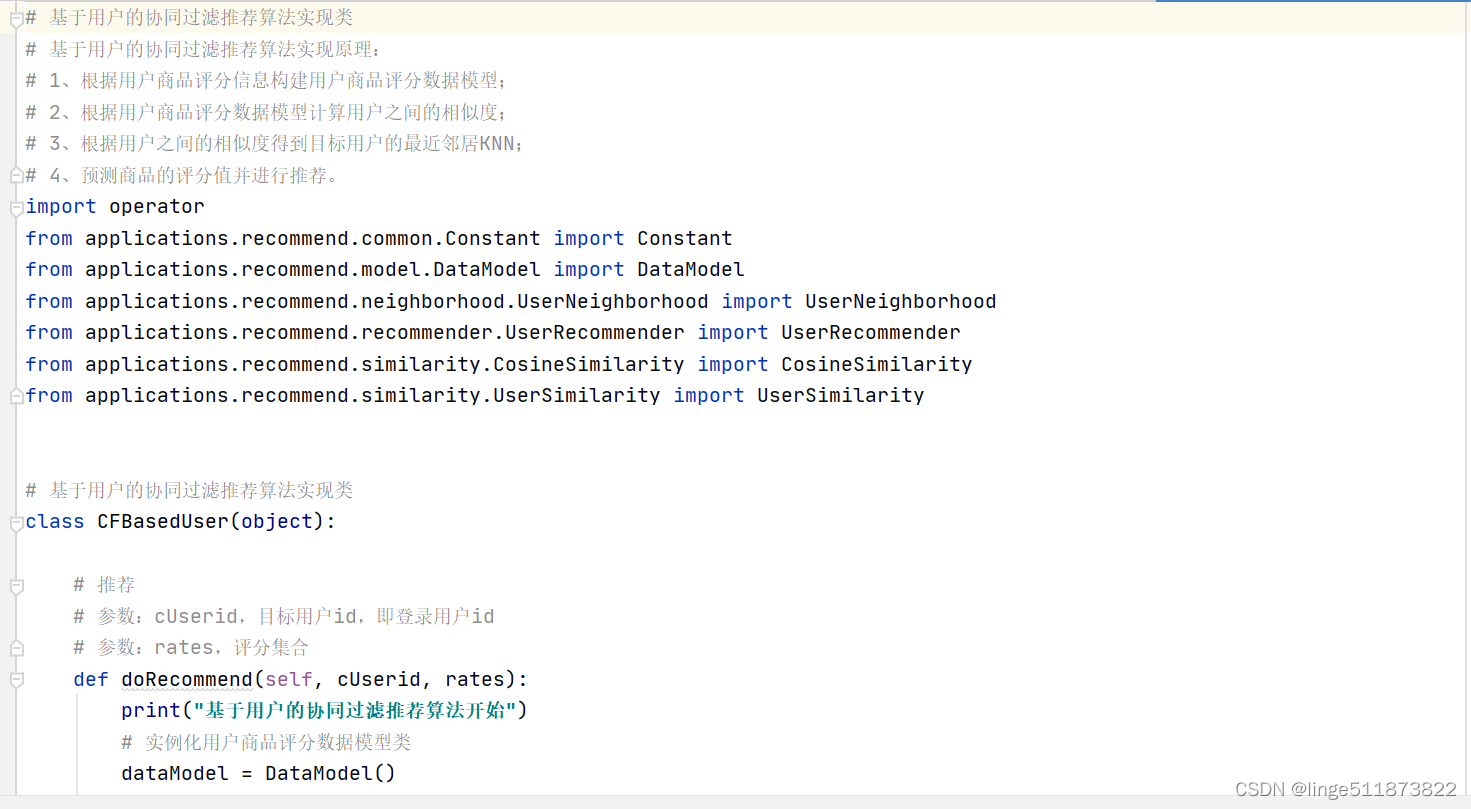Click imported name 'UserRecommender' at line end
Screen dimensions: 1471x809
(x=871, y=333)
